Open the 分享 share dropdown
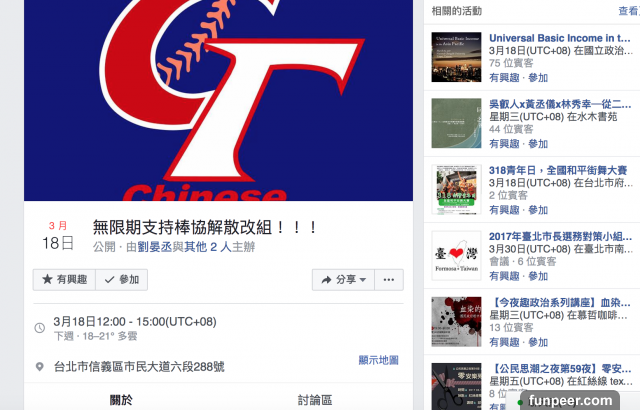 pyautogui.click(x=343, y=279)
